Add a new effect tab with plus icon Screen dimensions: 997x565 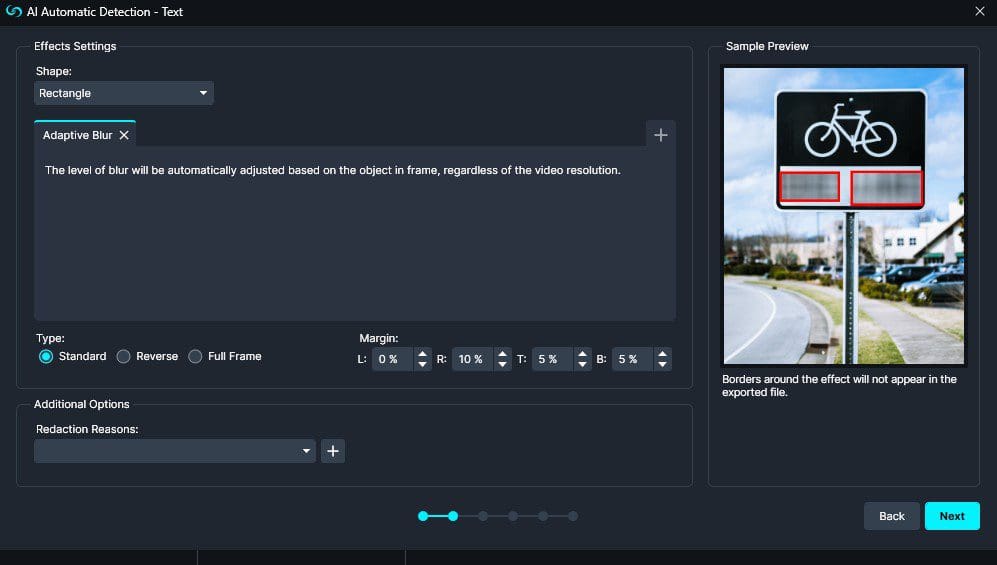[661, 135]
